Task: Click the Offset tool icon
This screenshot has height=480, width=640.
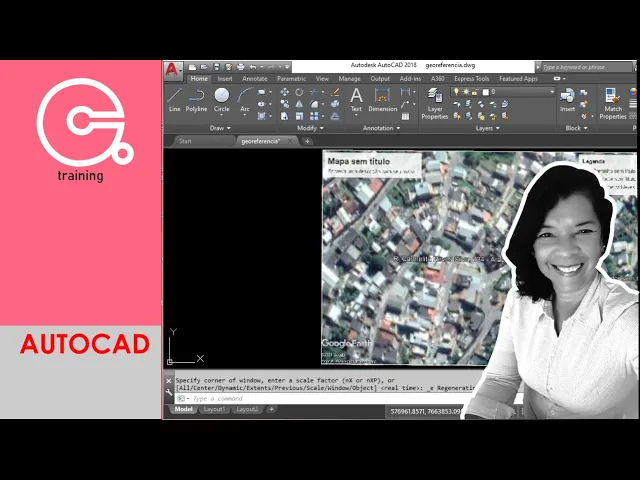Action: coord(335,116)
